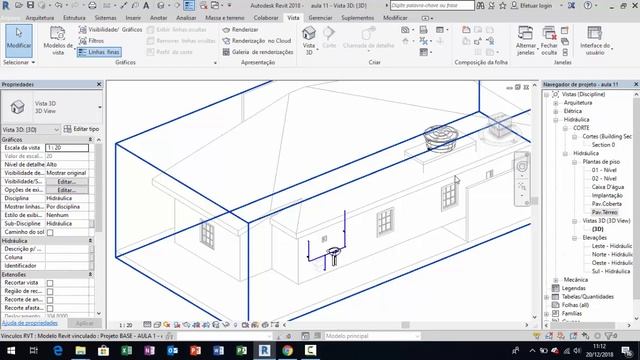Open the Gerenciar ribbon tab
640x360 pixels.
pos(320,18)
